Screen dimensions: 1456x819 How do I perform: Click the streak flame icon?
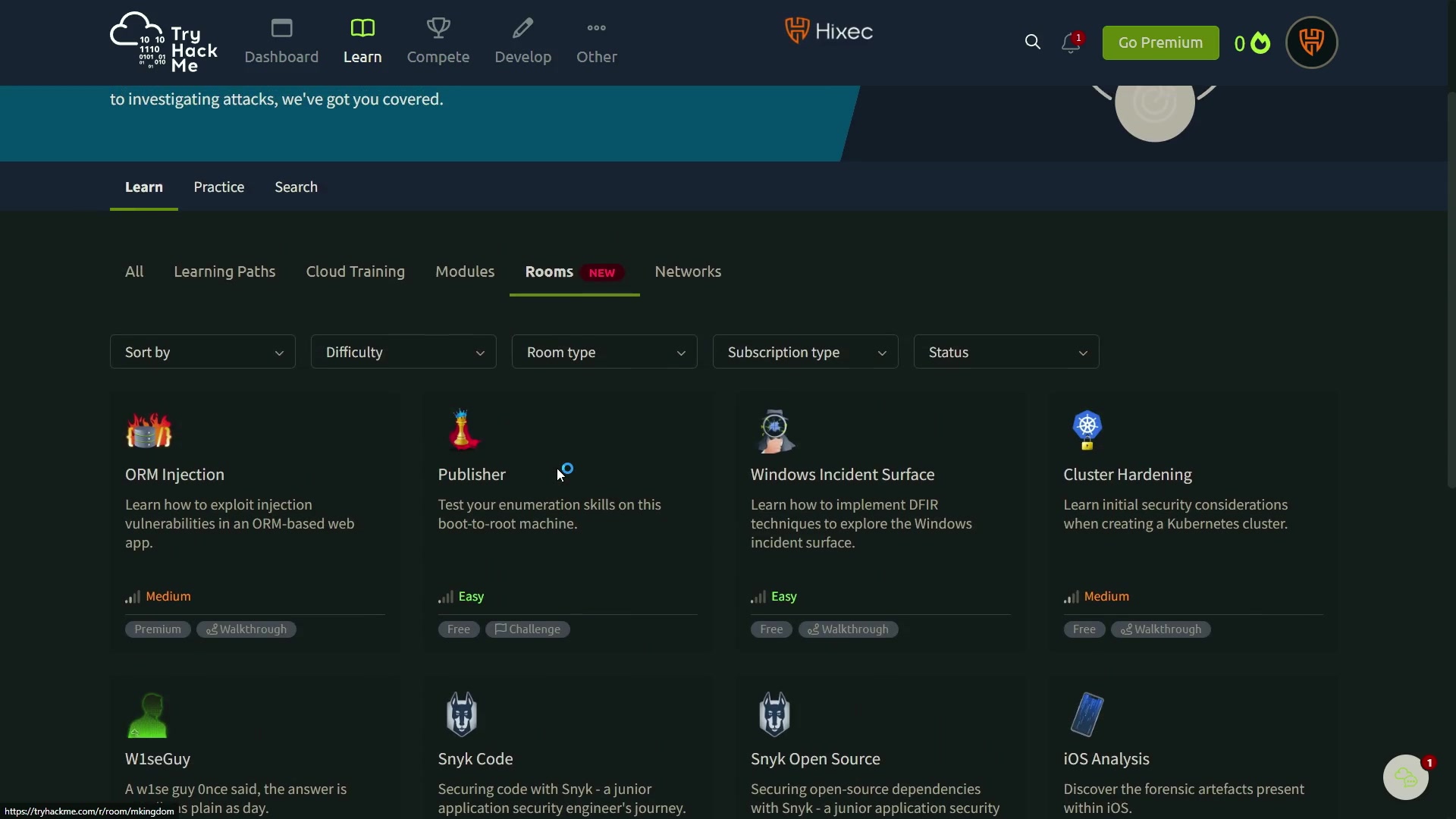point(1260,43)
